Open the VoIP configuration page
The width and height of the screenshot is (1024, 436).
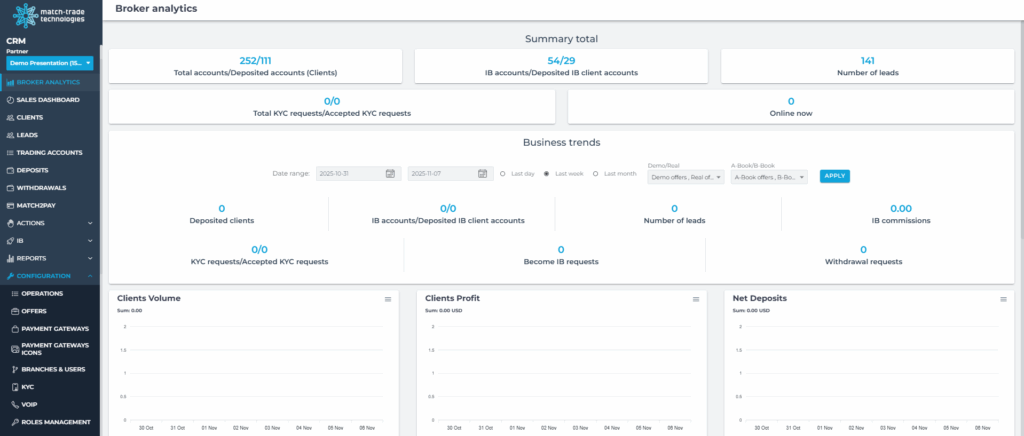pos(29,404)
